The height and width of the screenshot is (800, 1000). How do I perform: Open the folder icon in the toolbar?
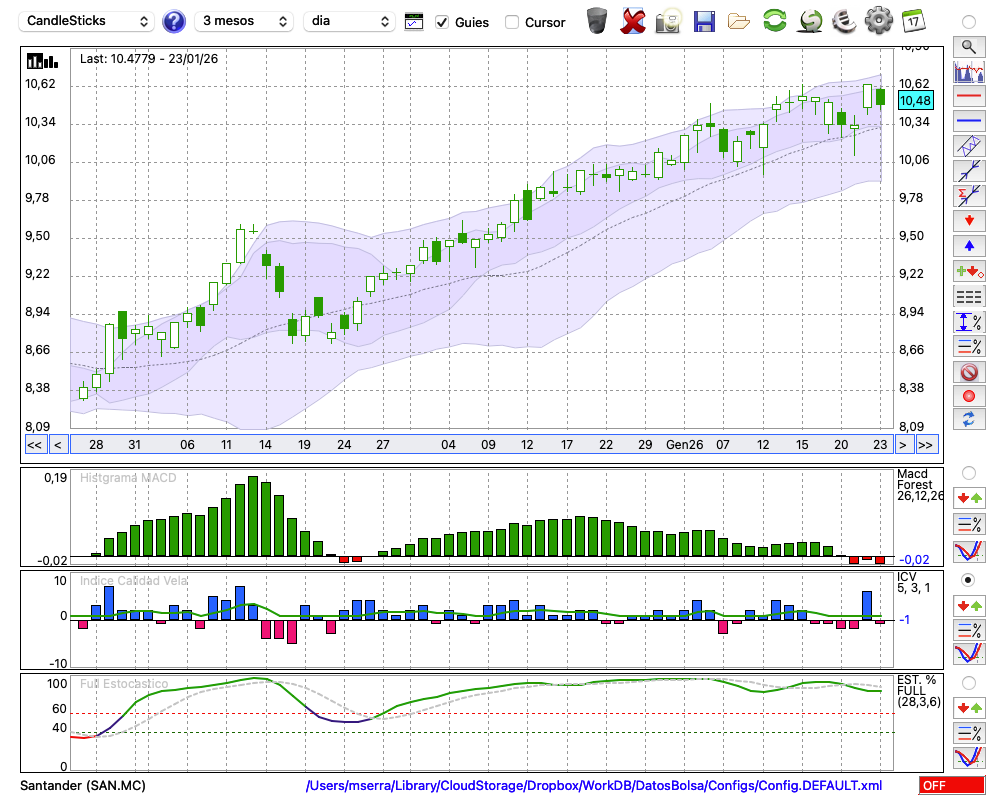coord(739,21)
